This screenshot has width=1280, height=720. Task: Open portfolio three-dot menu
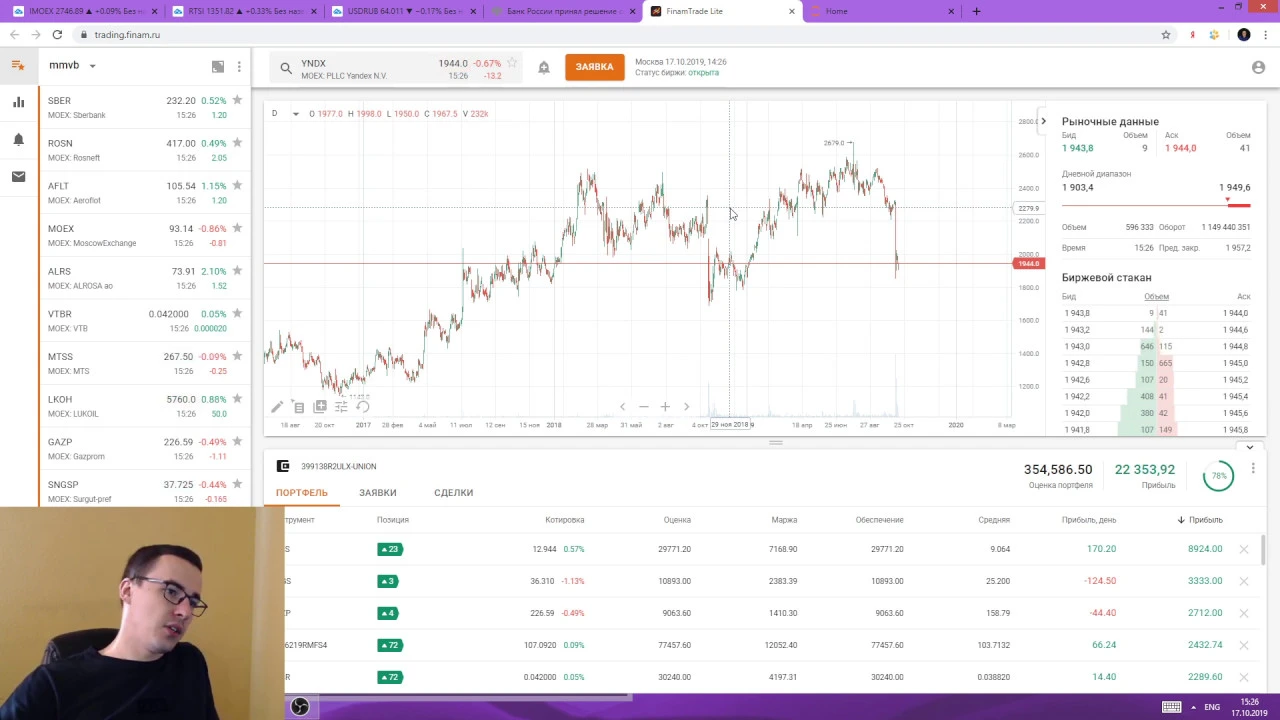[x=1253, y=468]
